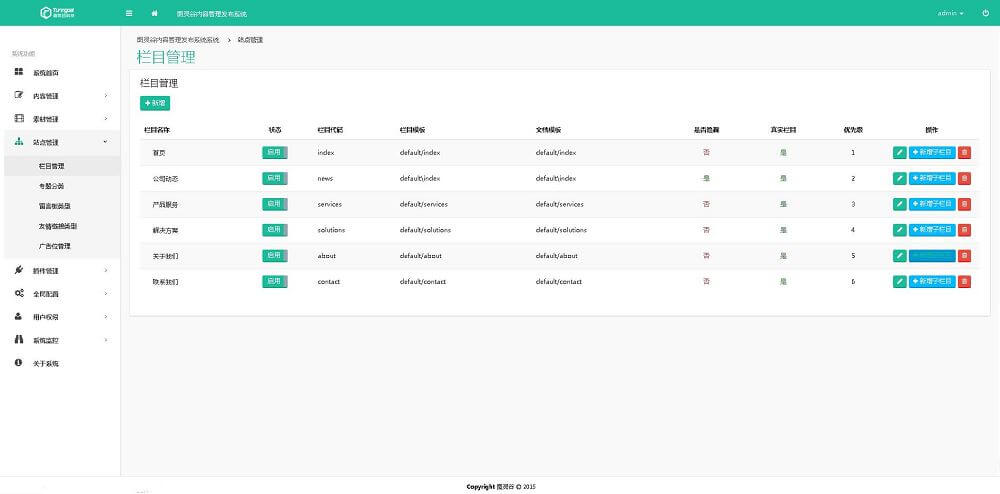This screenshot has height=494, width=1000.
Task: Click the green edit pencil for index row
Action: coord(899,152)
